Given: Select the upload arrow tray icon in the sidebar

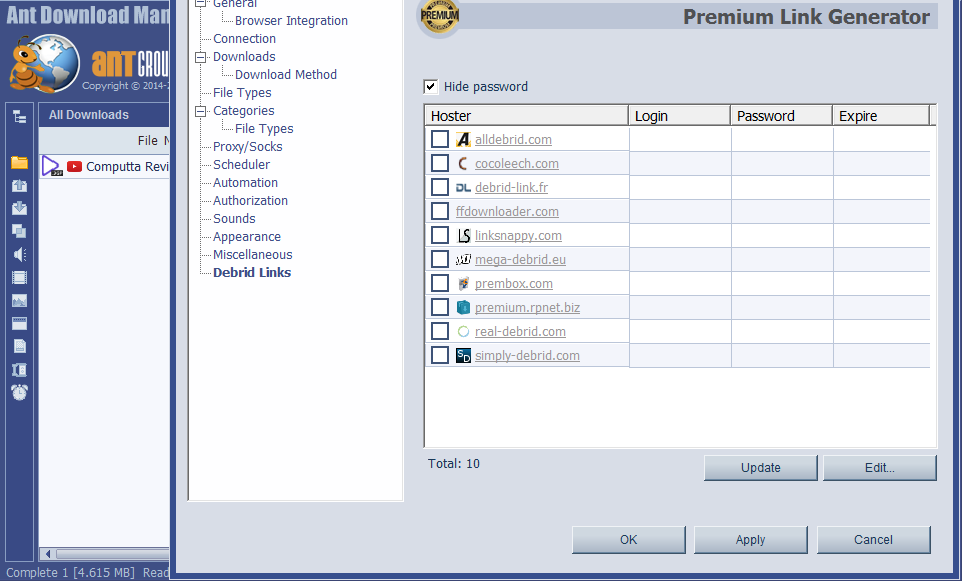Looking at the screenshot, I should pyautogui.click(x=20, y=186).
